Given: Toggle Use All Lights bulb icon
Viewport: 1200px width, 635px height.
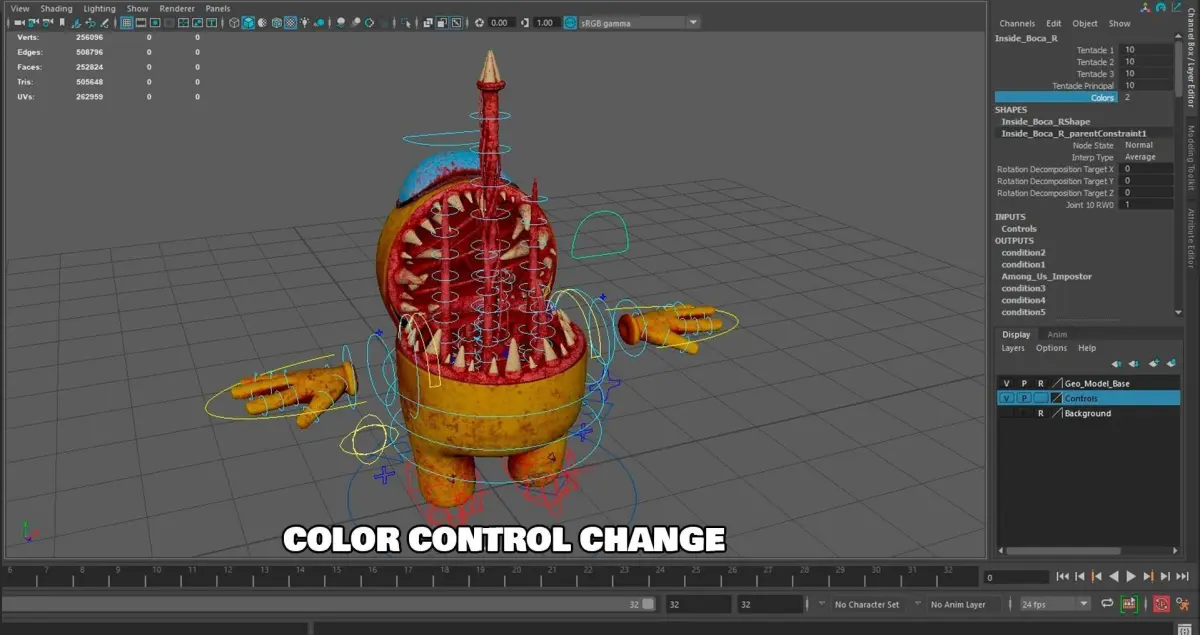Looking at the screenshot, I should click(x=304, y=22).
